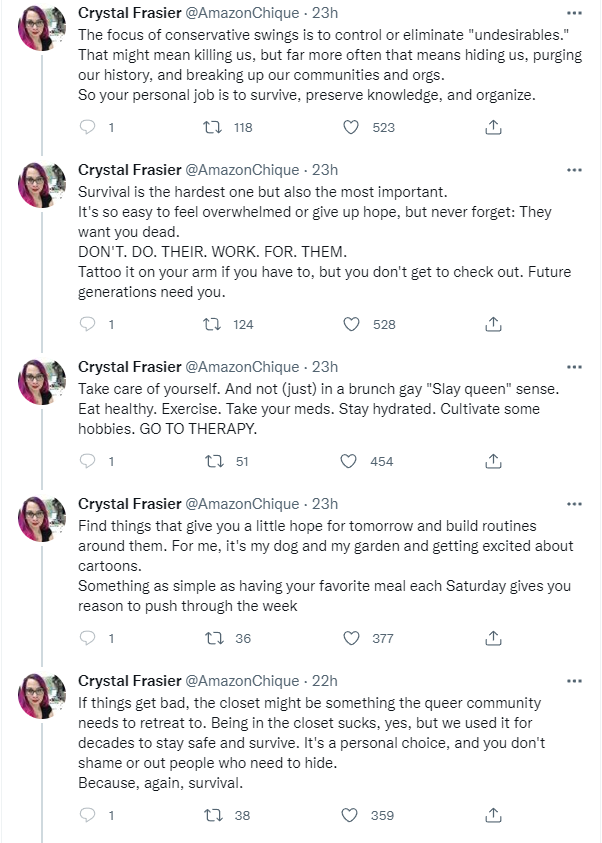Retweet the tweet with 36 retweets
The image size is (602, 843).
(x=214, y=638)
